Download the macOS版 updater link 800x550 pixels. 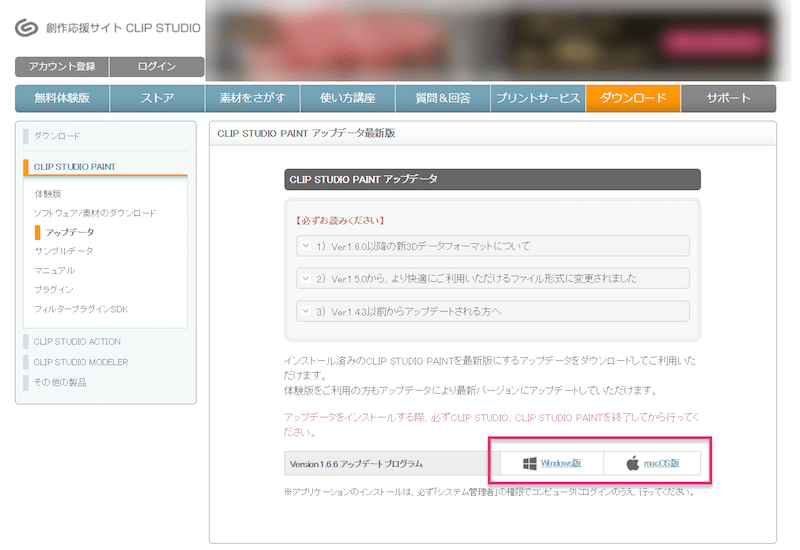click(x=661, y=463)
